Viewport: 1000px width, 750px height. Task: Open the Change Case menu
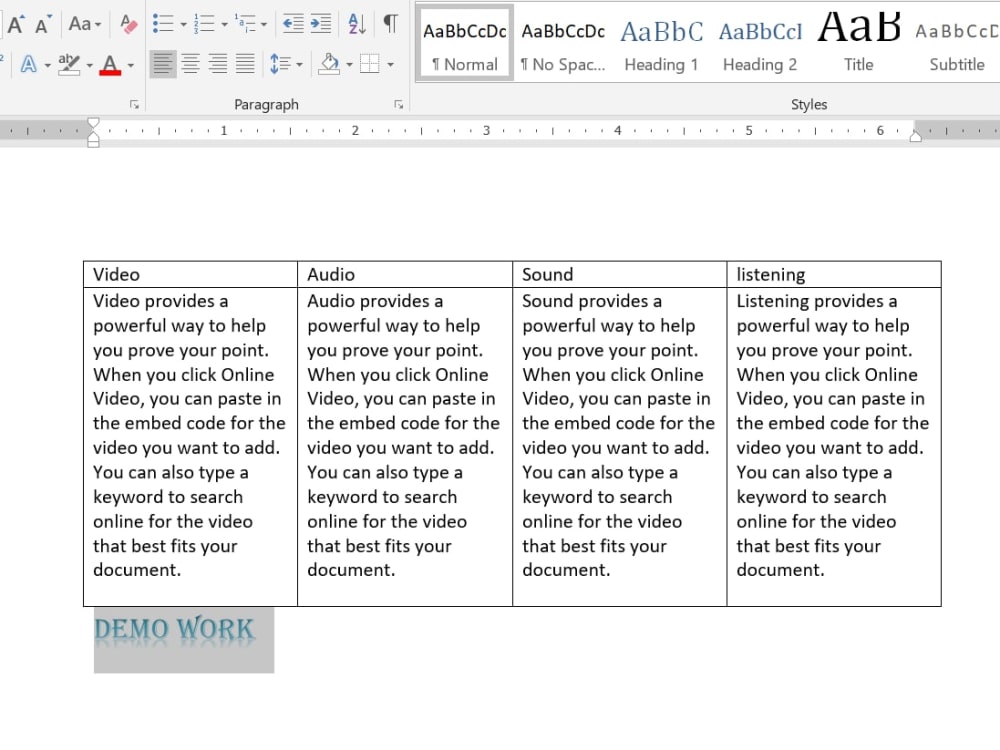85,24
